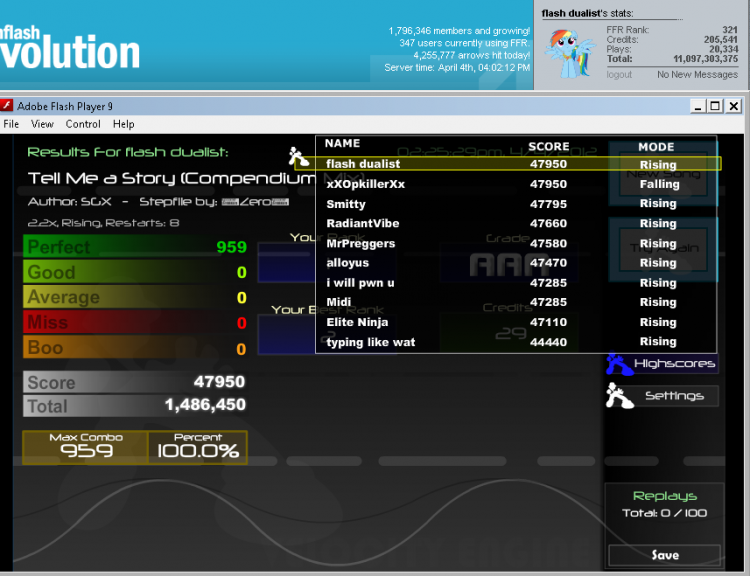
Task: Click the Score value 47950 bar
Action: (x=135, y=382)
